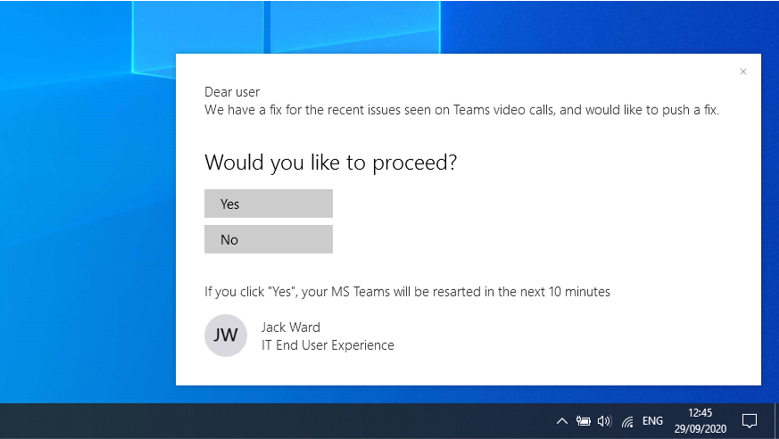Show hidden system tray icons
Viewport: 779px width, 439px height.
click(x=562, y=421)
